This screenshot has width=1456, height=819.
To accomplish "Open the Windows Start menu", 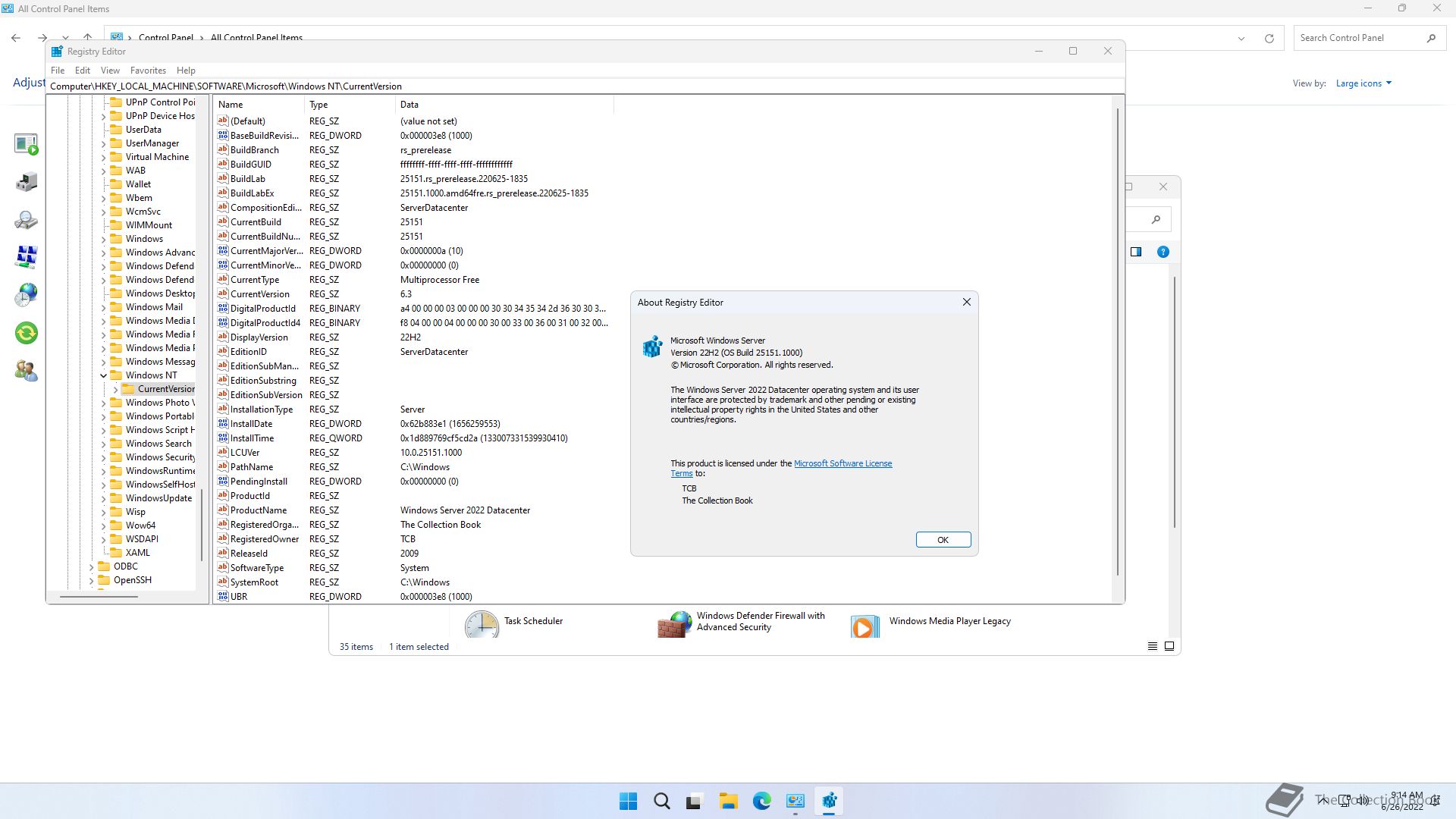I will 628,801.
